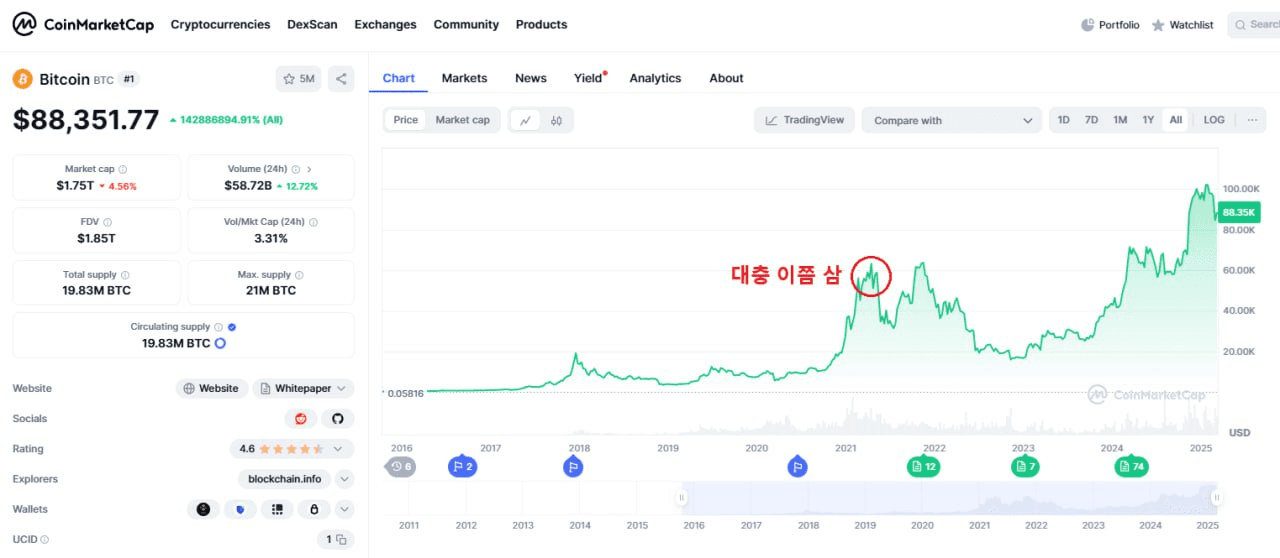Viewport: 1280px width, 558px height.
Task: Toggle the LOG scale button
Action: point(1213,120)
